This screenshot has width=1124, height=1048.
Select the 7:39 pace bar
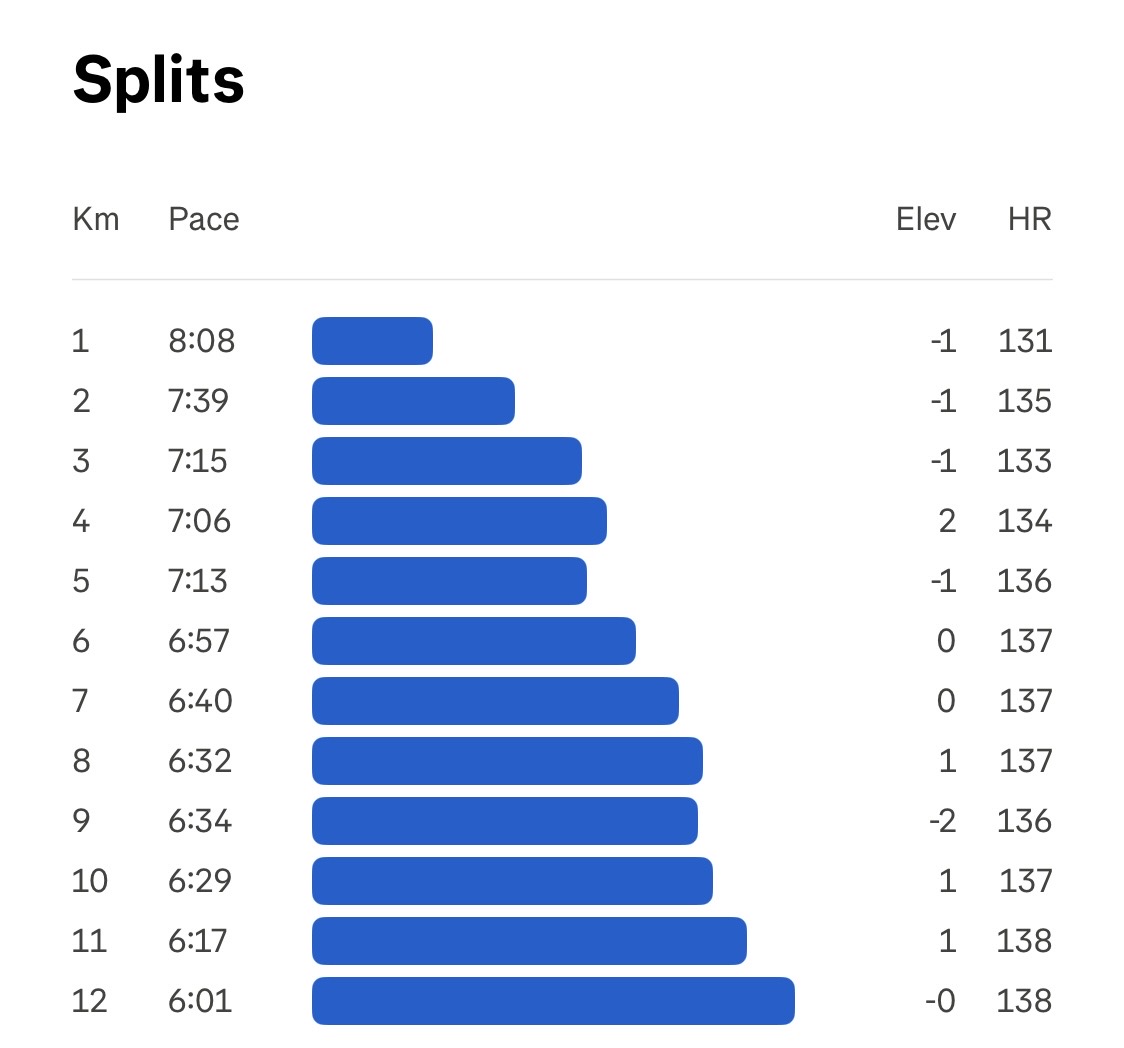click(413, 401)
